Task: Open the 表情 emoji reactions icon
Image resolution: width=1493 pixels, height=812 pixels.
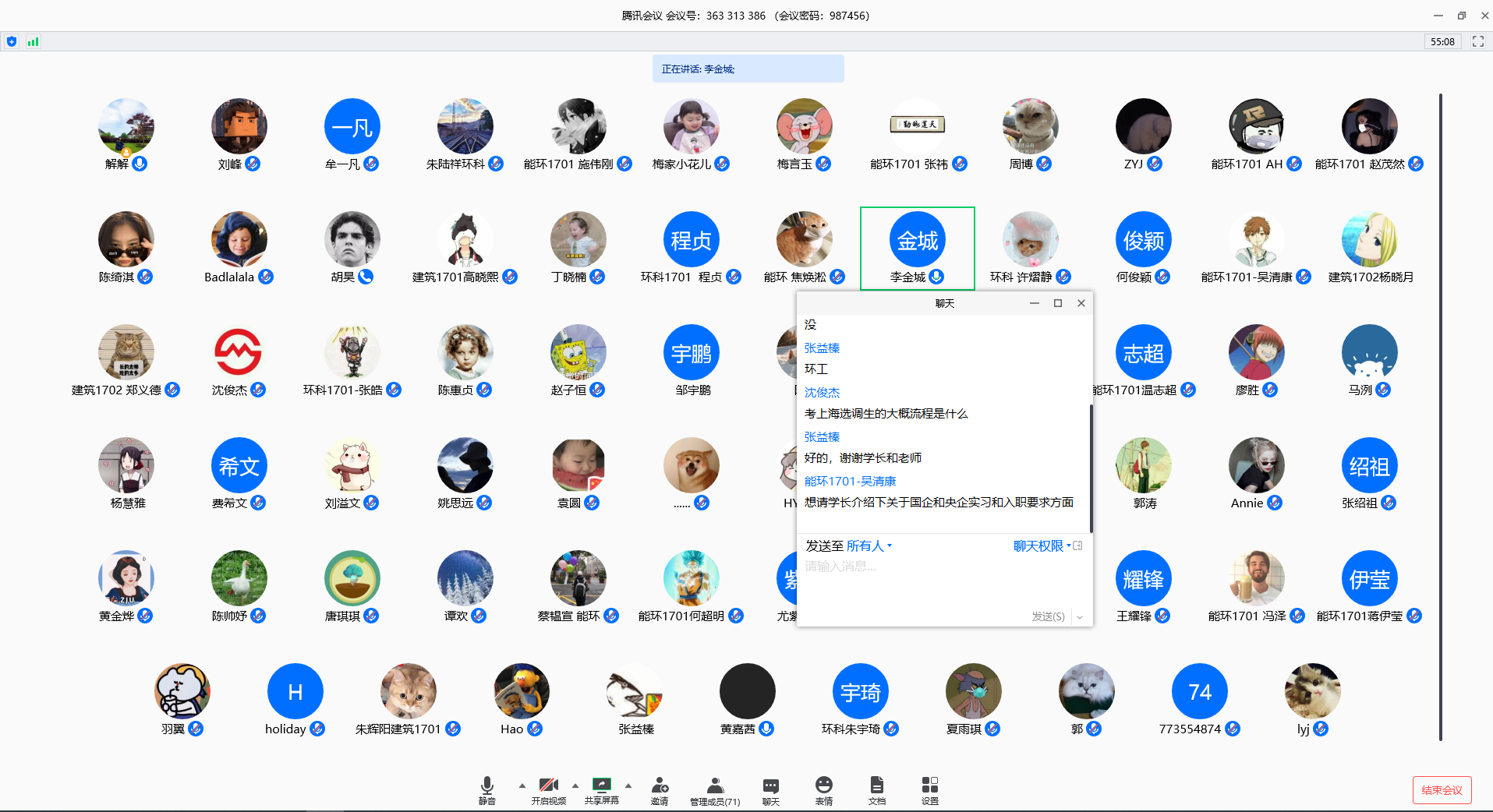Action: [823, 789]
